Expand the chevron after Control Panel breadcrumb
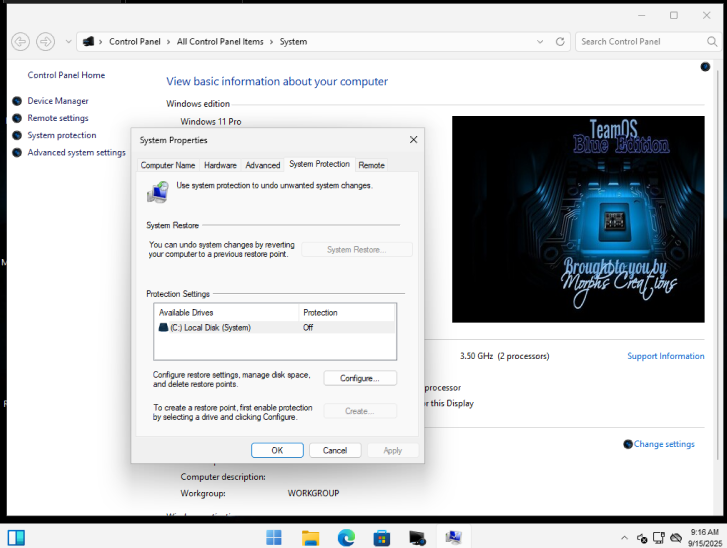727x548 pixels. click(168, 42)
